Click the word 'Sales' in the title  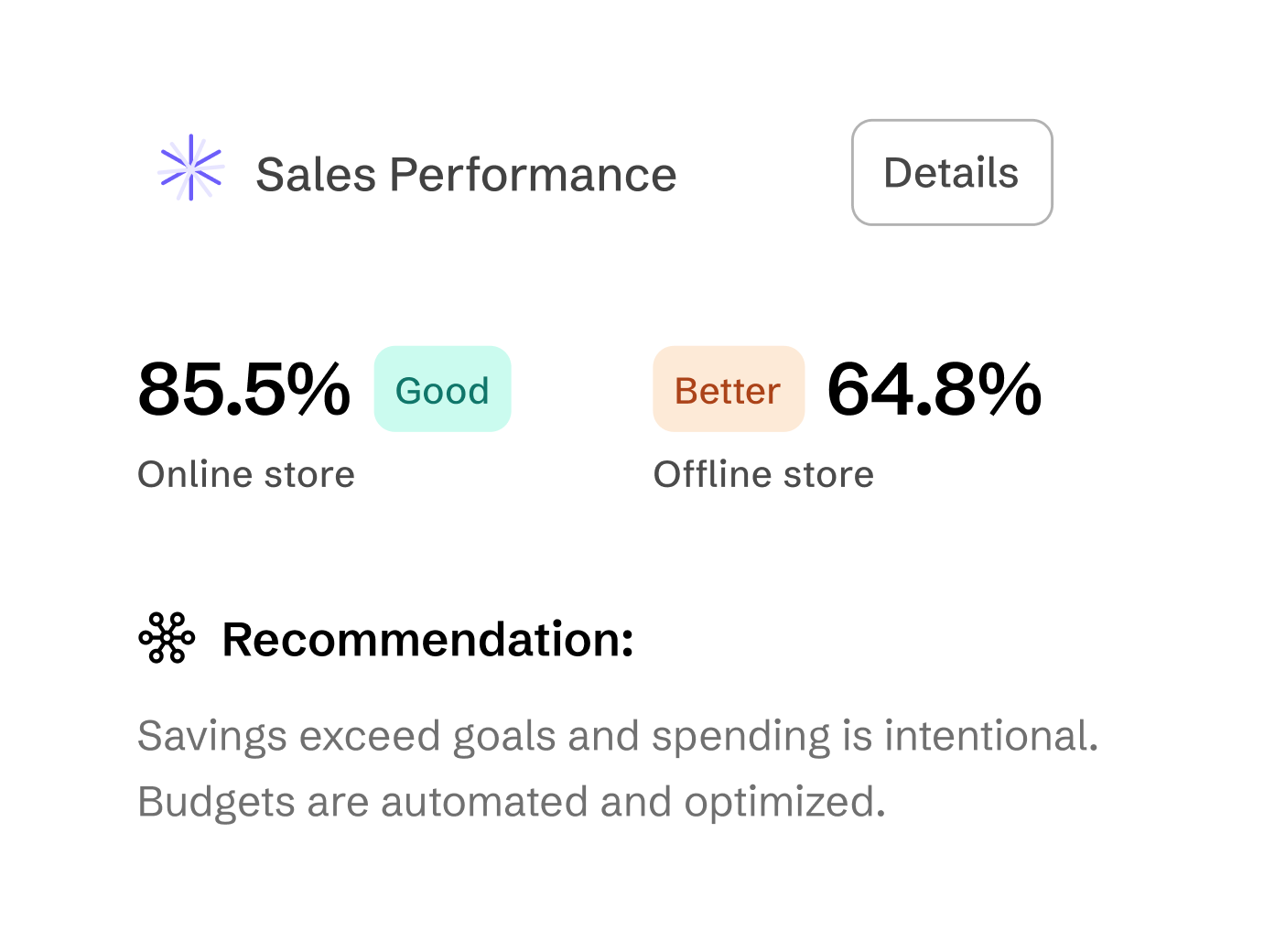[x=316, y=174]
